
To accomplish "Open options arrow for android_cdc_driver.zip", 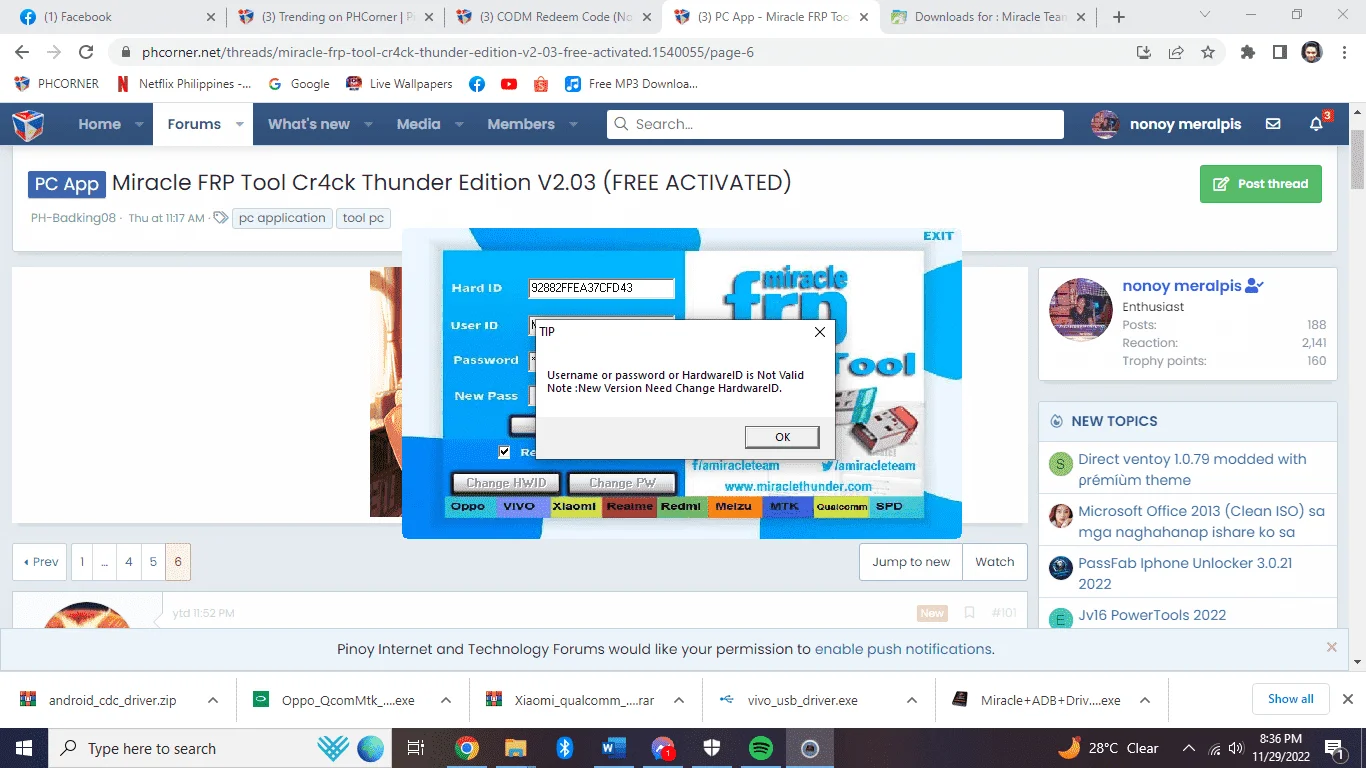I will [213, 700].
